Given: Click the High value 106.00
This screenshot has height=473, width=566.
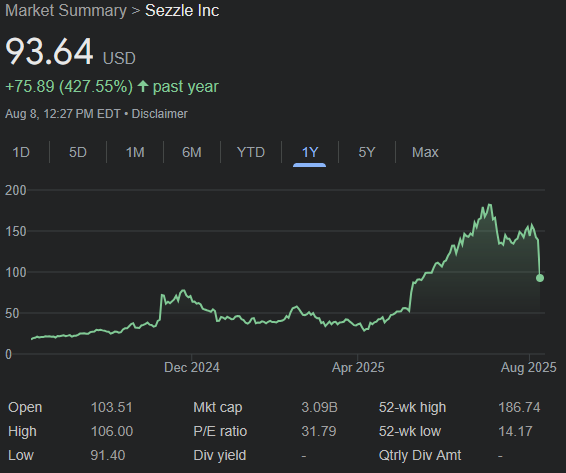Looking at the screenshot, I should pyautogui.click(x=112, y=431).
